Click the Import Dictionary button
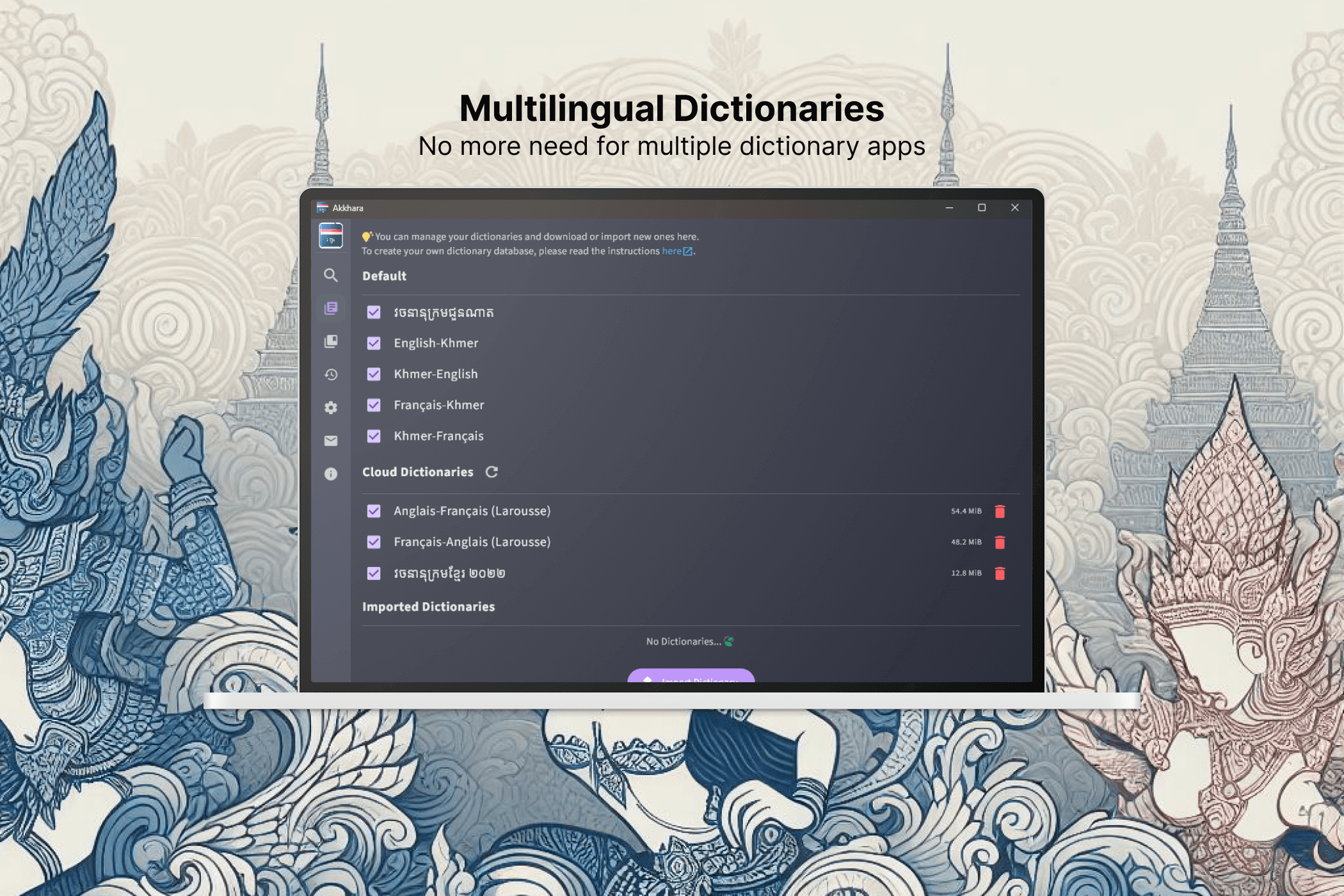 pyautogui.click(x=691, y=676)
